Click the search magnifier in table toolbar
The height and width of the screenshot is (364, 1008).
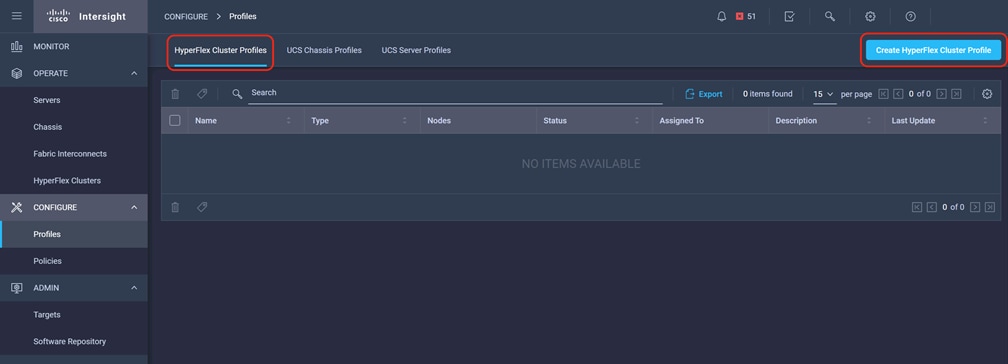tap(237, 94)
